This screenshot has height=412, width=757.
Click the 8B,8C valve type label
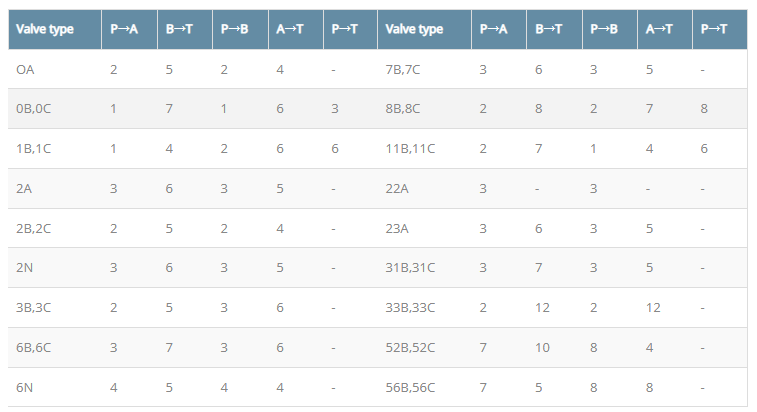coord(405,109)
